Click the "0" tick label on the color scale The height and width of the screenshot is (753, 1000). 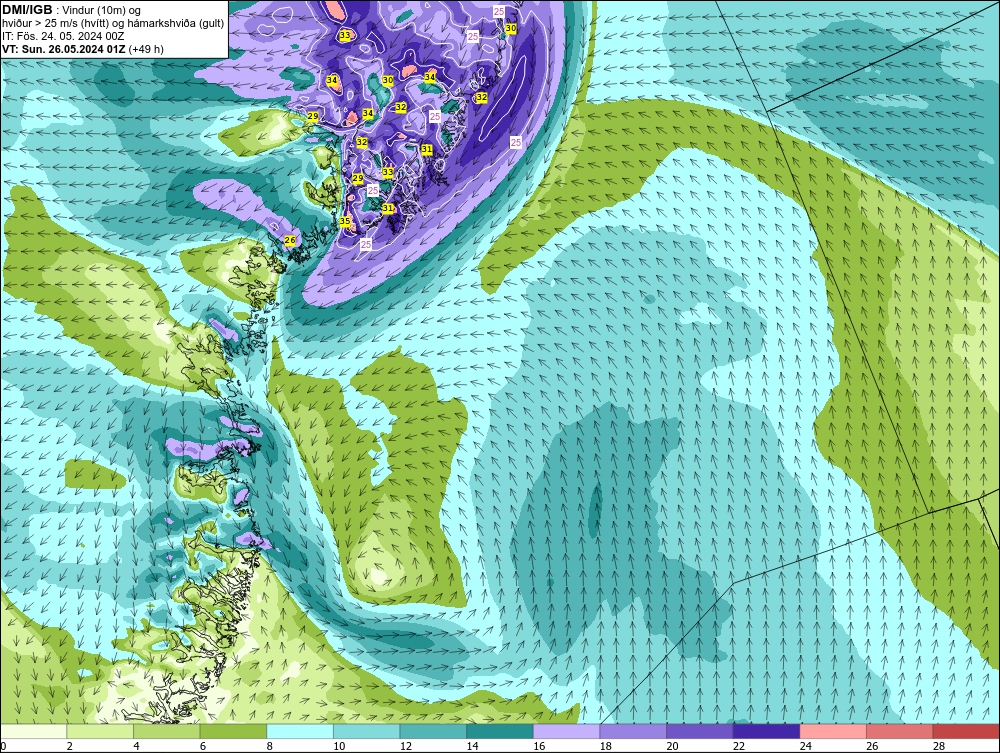click(3, 746)
